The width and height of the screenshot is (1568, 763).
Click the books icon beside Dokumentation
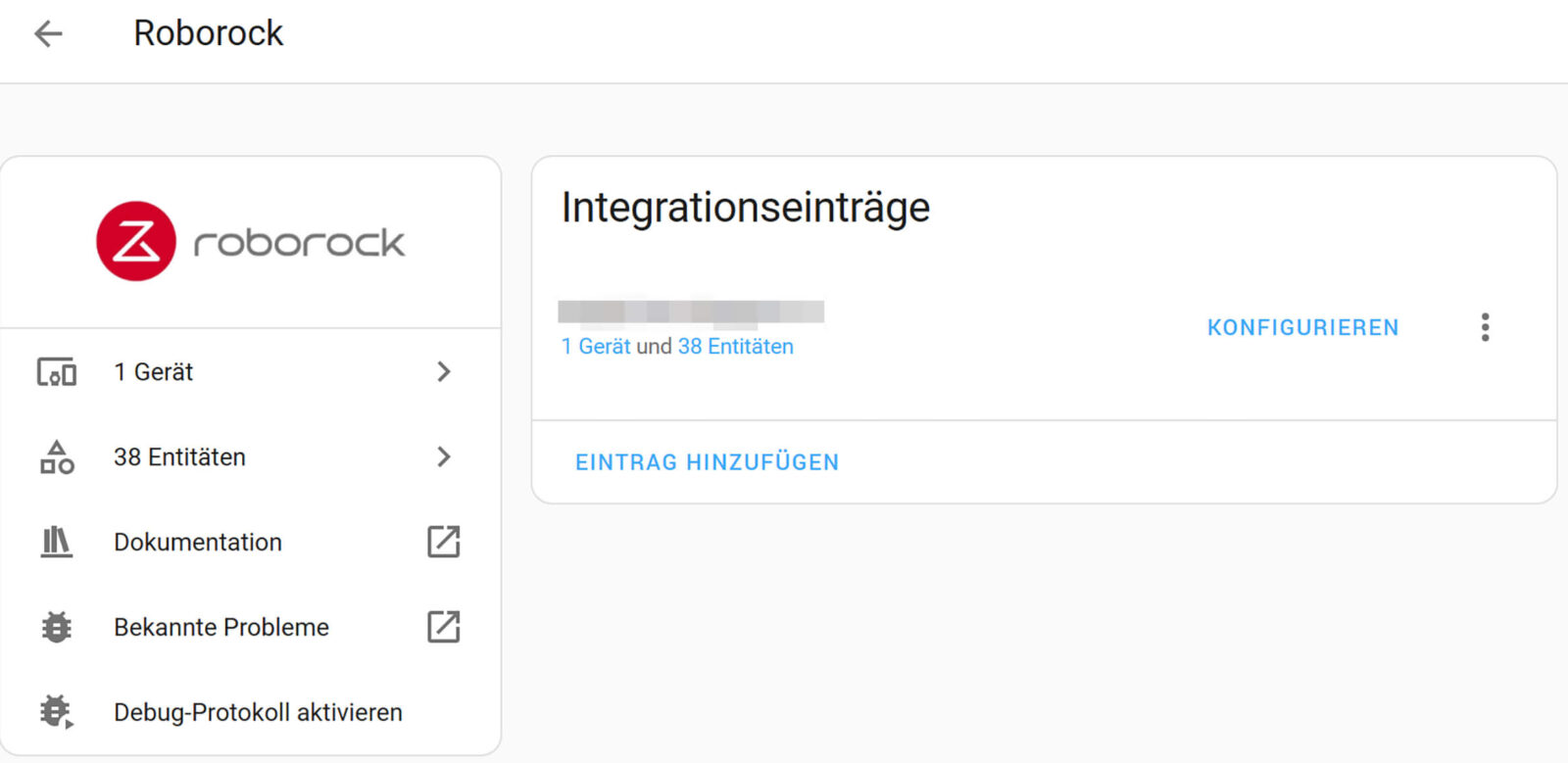coord(57,542)
